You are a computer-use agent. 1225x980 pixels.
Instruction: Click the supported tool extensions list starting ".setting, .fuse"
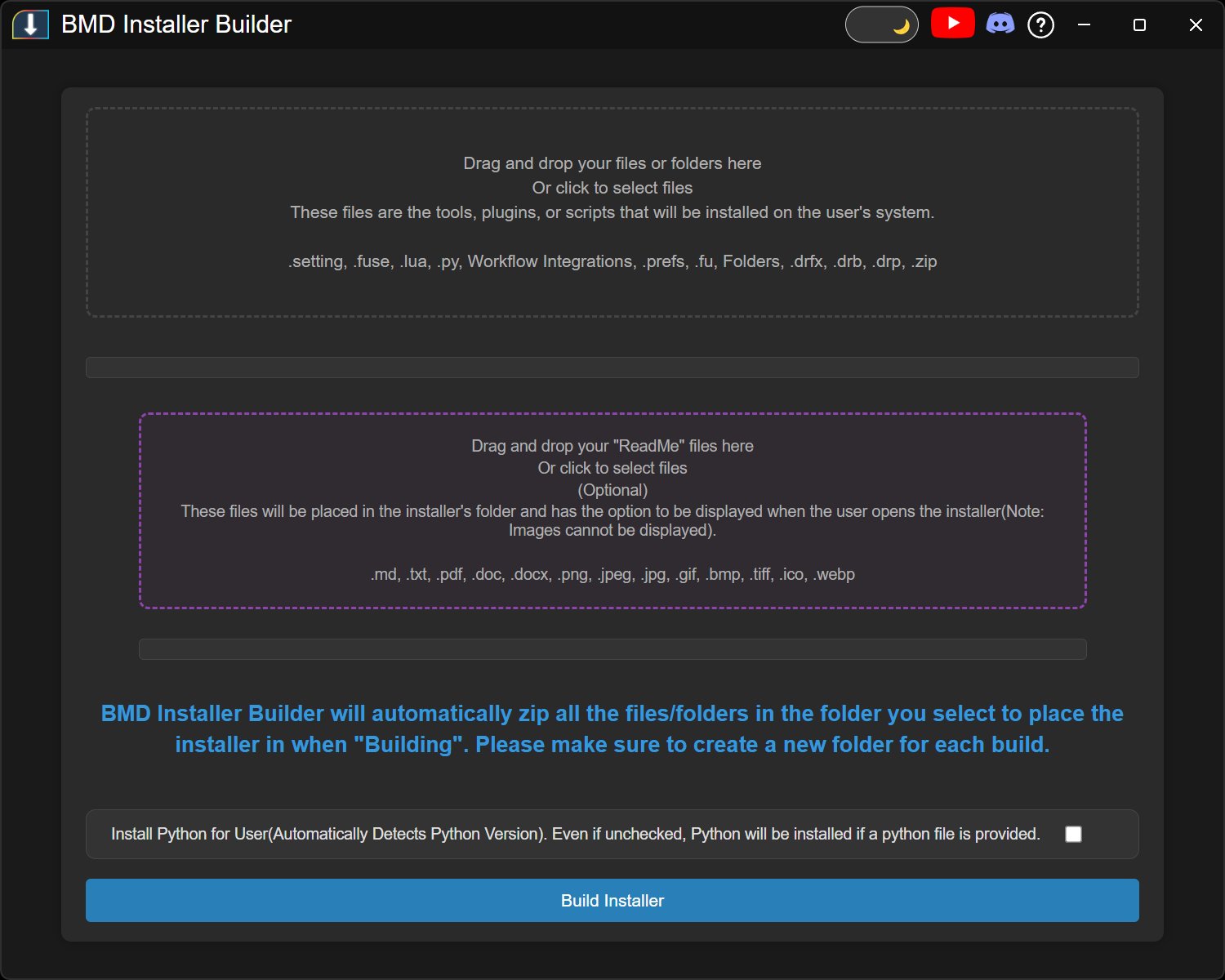(612, 261)
